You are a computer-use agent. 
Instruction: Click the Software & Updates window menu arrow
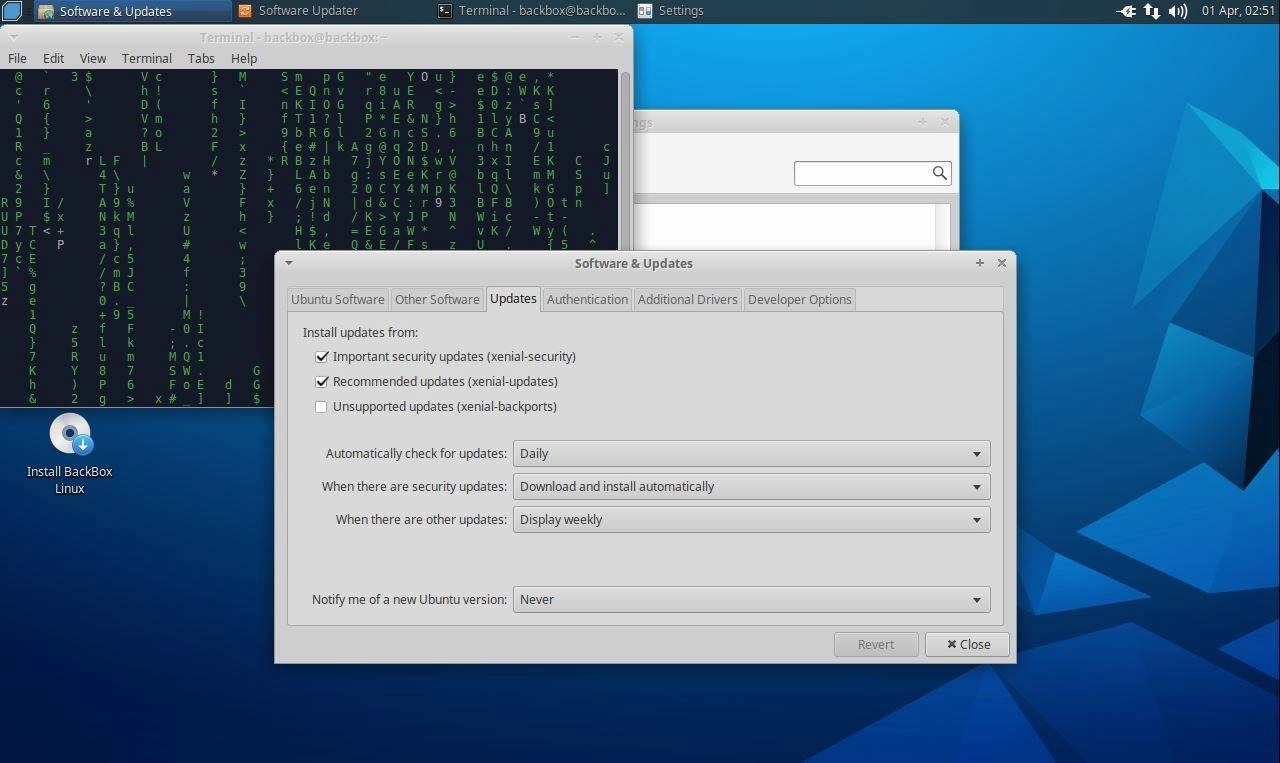click(289, 263)
